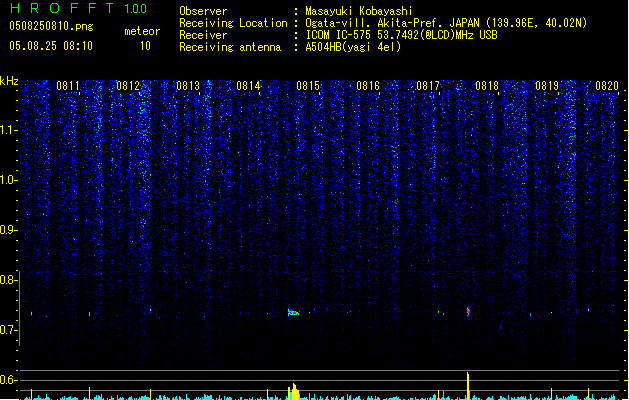Screen dimensions: 629x400
Task: Click the kHz axis unit label
Action: click(9, 81)
